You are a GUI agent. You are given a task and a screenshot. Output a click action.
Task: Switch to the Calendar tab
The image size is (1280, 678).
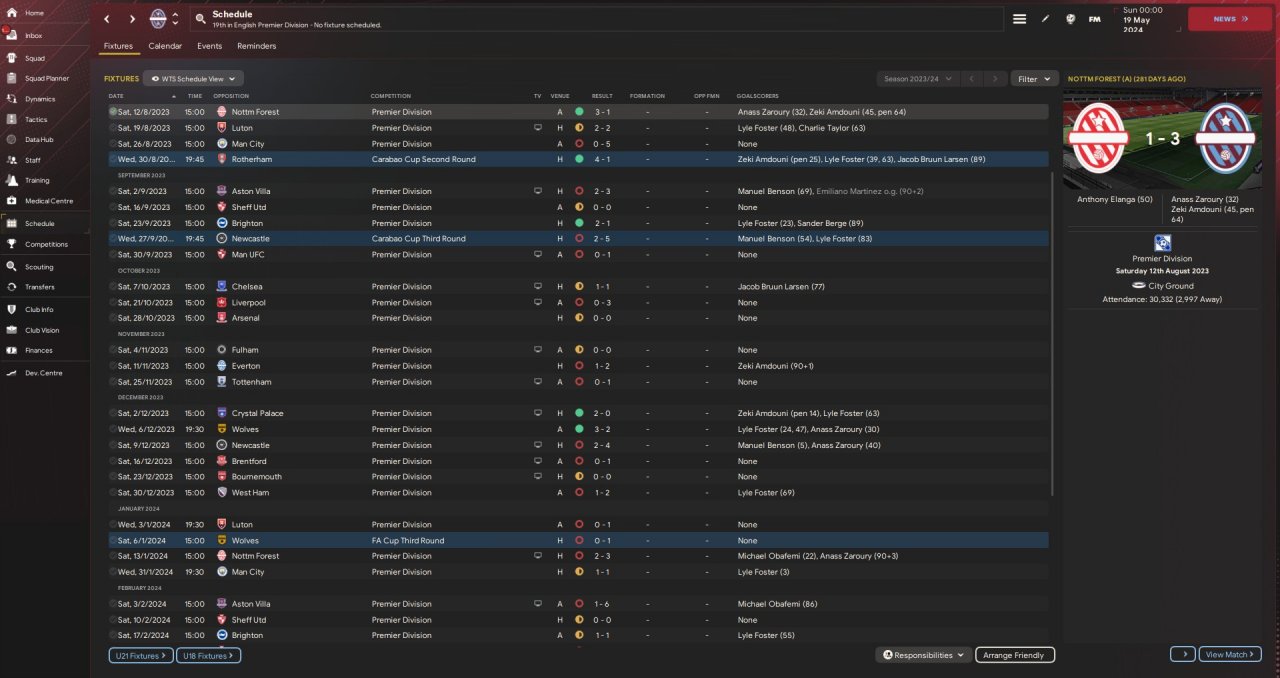click(165, 46)
